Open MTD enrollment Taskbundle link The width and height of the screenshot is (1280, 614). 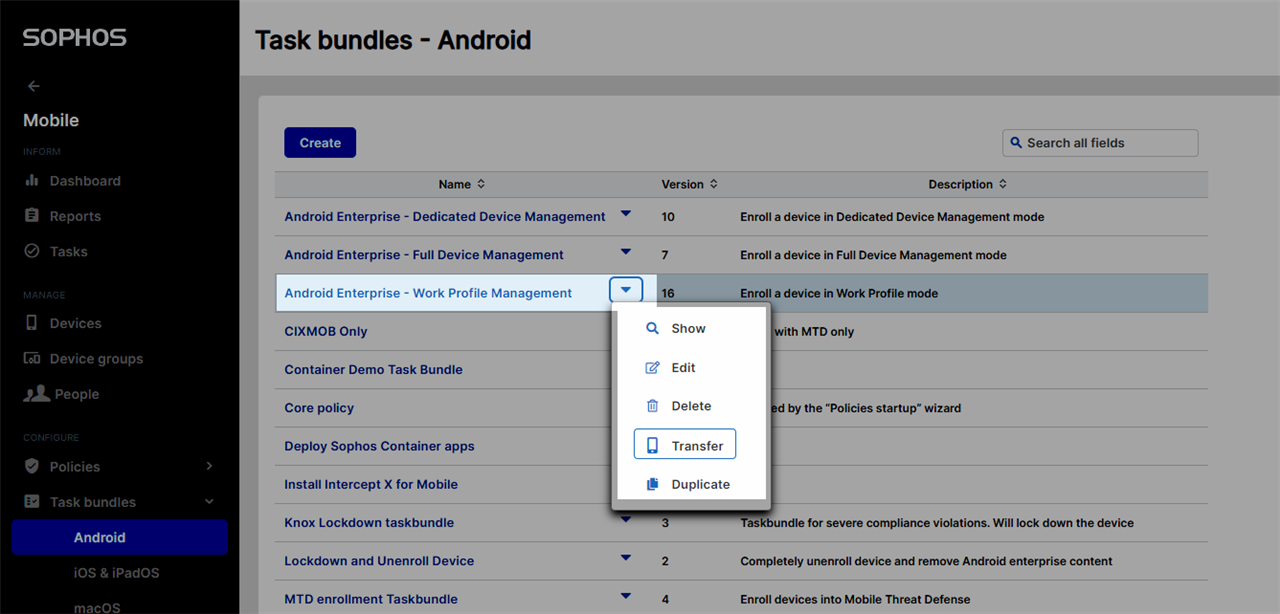(371, 599)
